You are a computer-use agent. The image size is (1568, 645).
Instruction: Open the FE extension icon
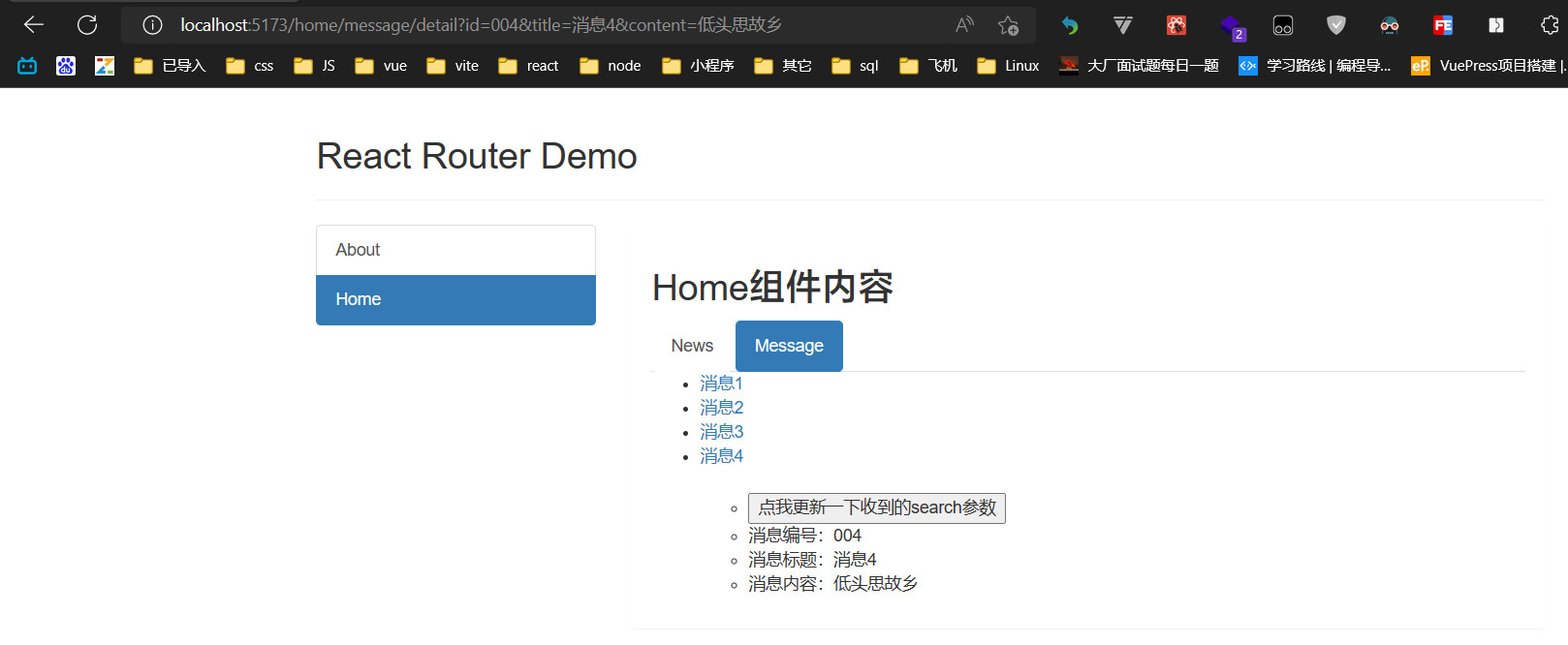(x=1442, y=25)
